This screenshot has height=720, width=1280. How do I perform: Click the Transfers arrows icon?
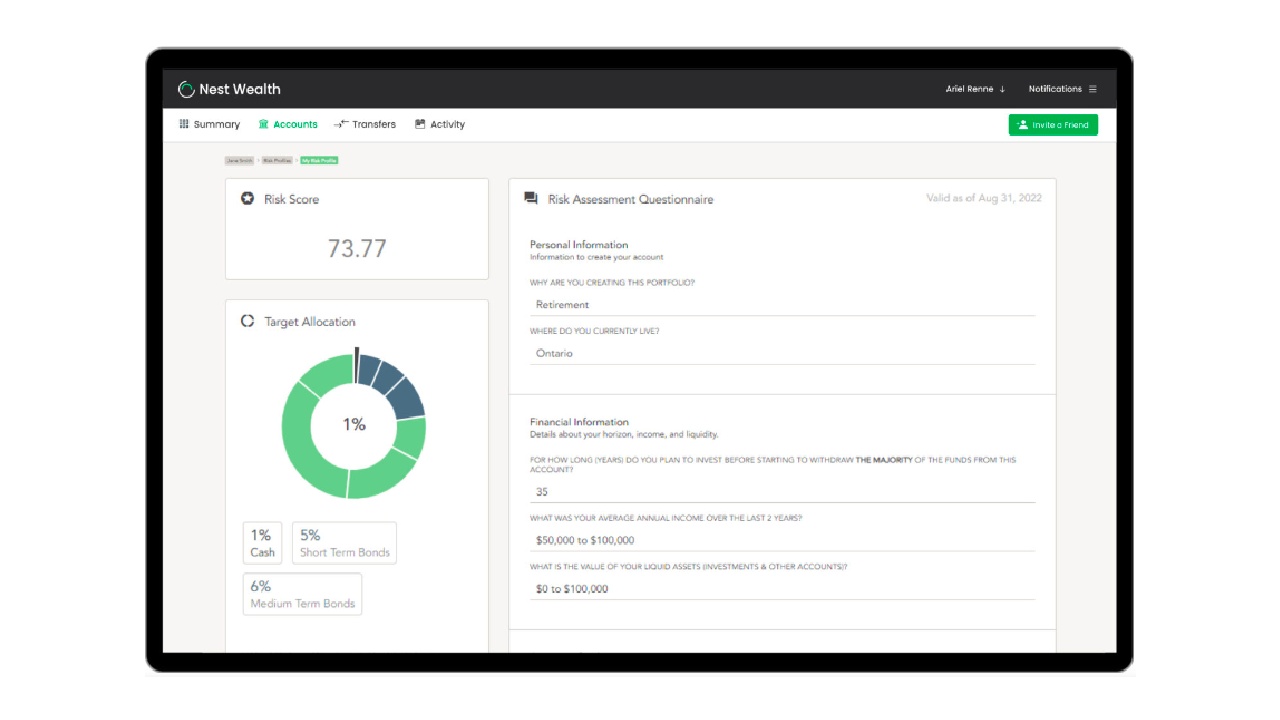click(x=341, y=124)
